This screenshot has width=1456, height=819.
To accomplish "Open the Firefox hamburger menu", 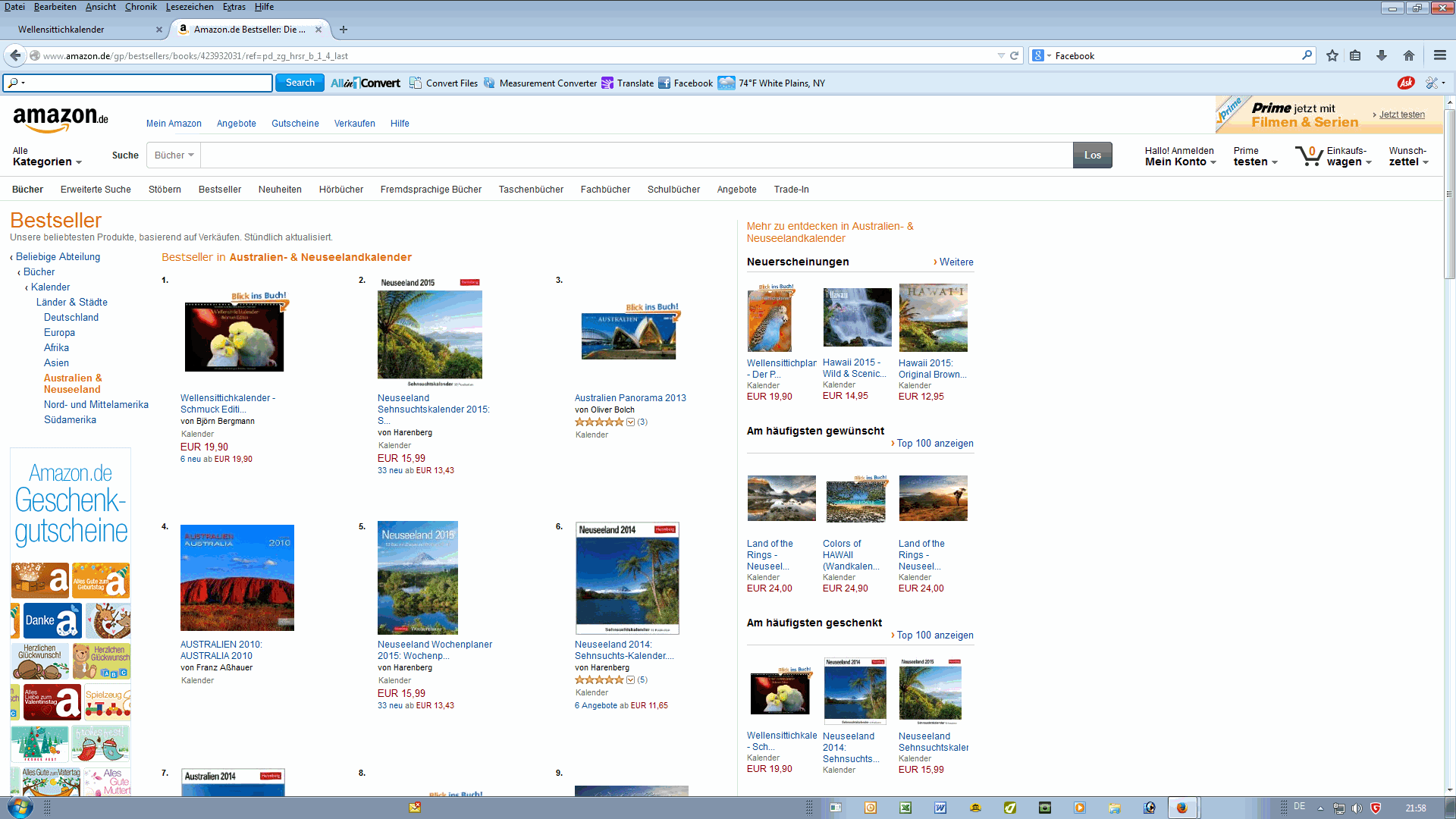I will 1440,55.
